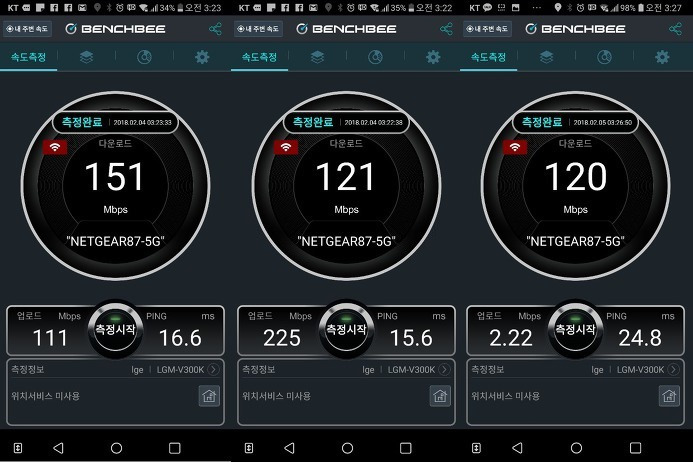This screenshot has height=462, width=693.
Task: Tap Android back button under 151 Mbps screen
Action: point(58,448)
